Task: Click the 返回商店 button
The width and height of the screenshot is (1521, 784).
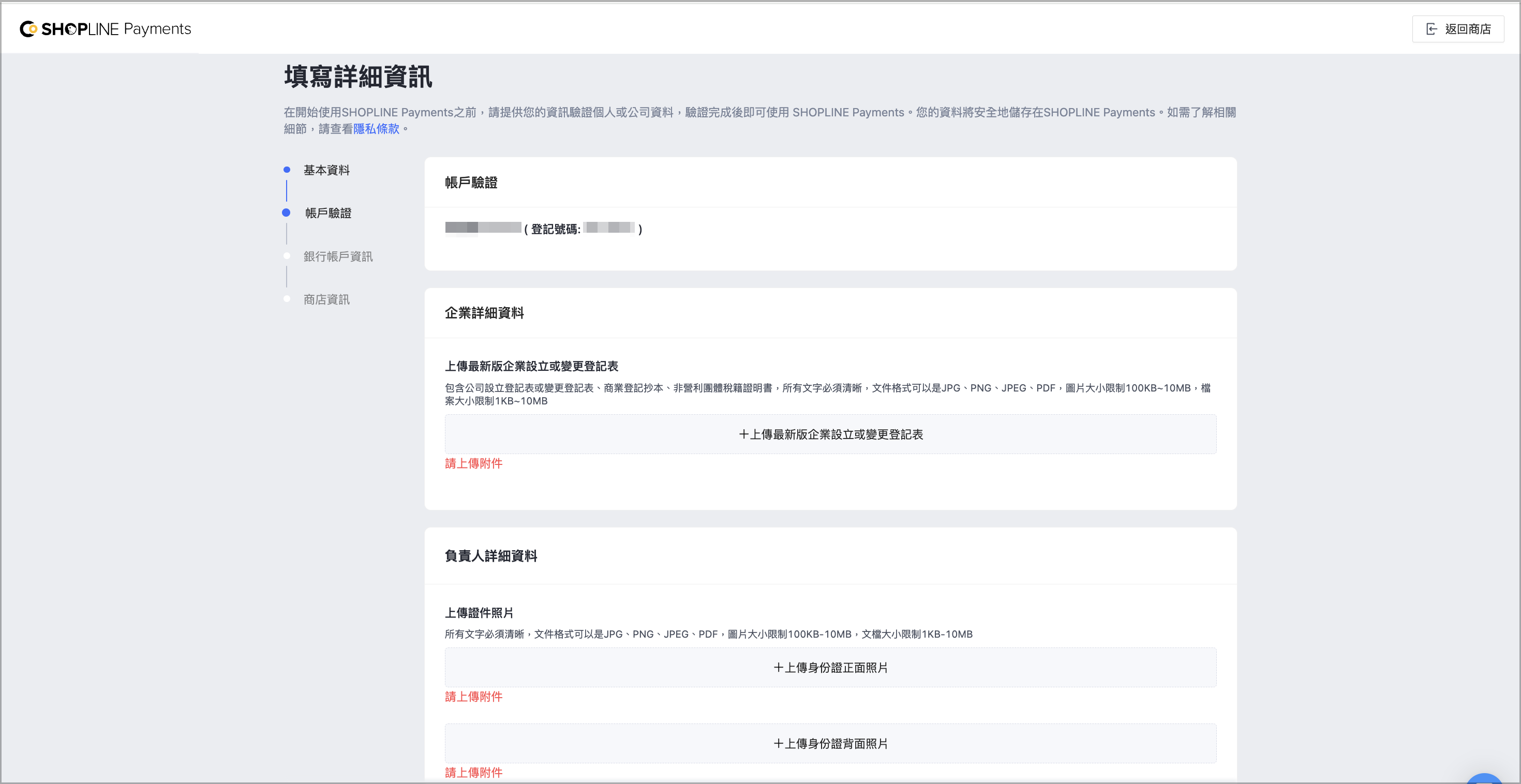Action: tap(1458, 29)
